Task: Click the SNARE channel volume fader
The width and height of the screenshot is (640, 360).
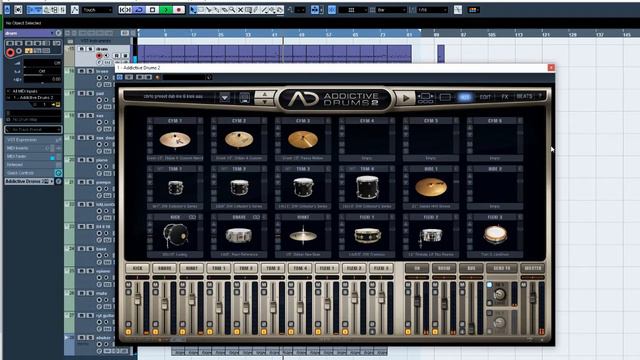Action: 164,304
